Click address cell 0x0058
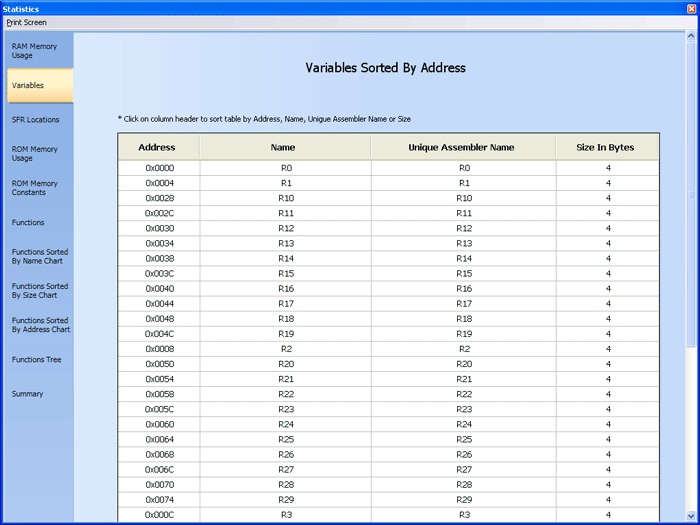700x525 pixels. [x=159, y=394]
